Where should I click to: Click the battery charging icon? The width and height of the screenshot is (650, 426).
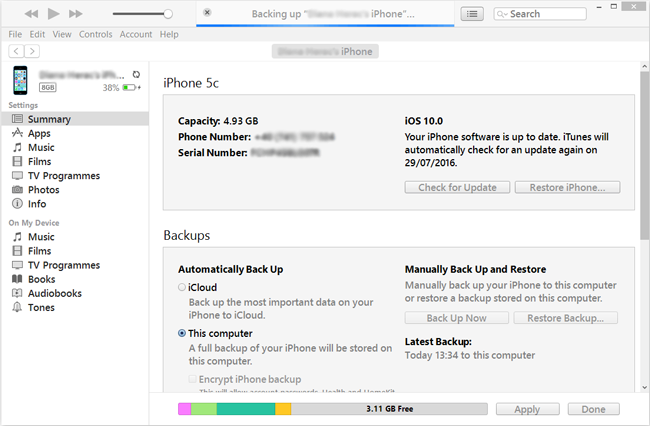click(131, 87)
